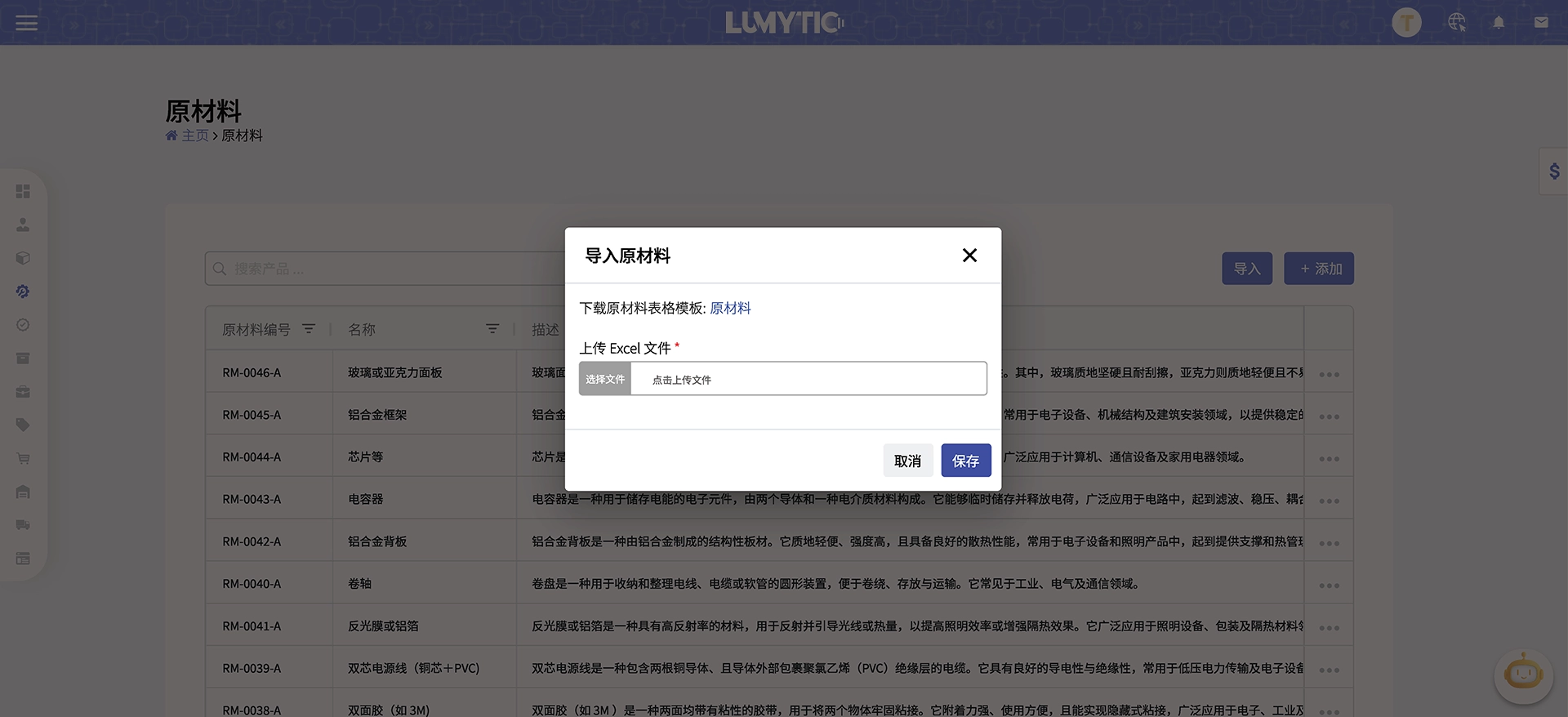Select the 卷轴 name cell
Screen dimensions: 1568x717
[424, 584]
